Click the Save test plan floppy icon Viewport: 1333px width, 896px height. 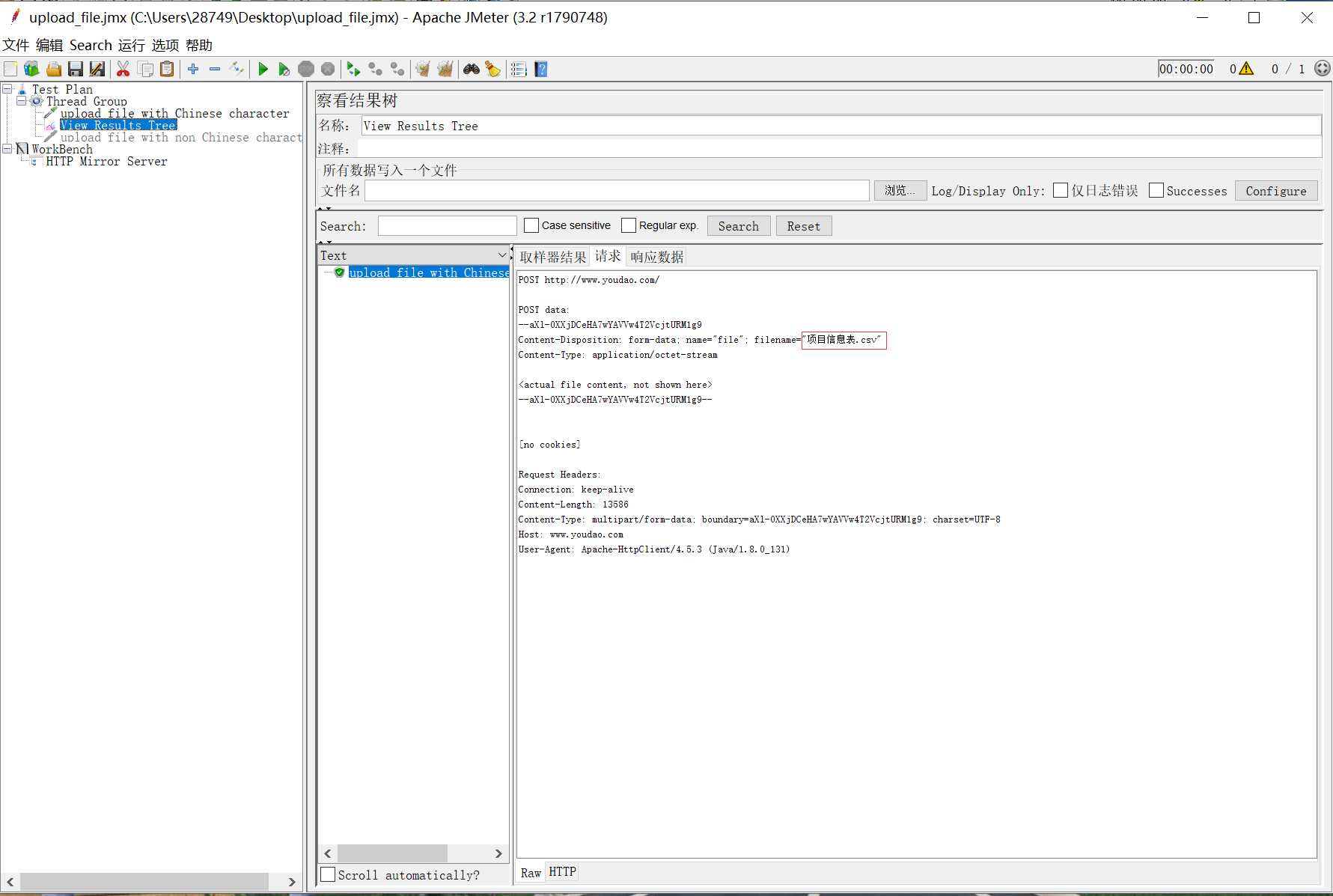point(76,70)
